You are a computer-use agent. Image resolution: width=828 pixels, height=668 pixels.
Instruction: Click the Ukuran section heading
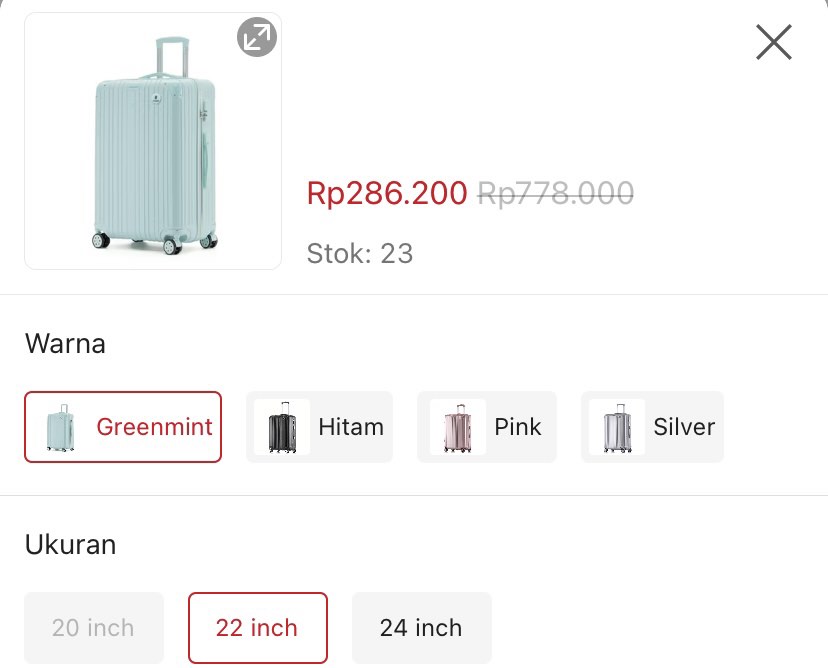pos(70,545)
